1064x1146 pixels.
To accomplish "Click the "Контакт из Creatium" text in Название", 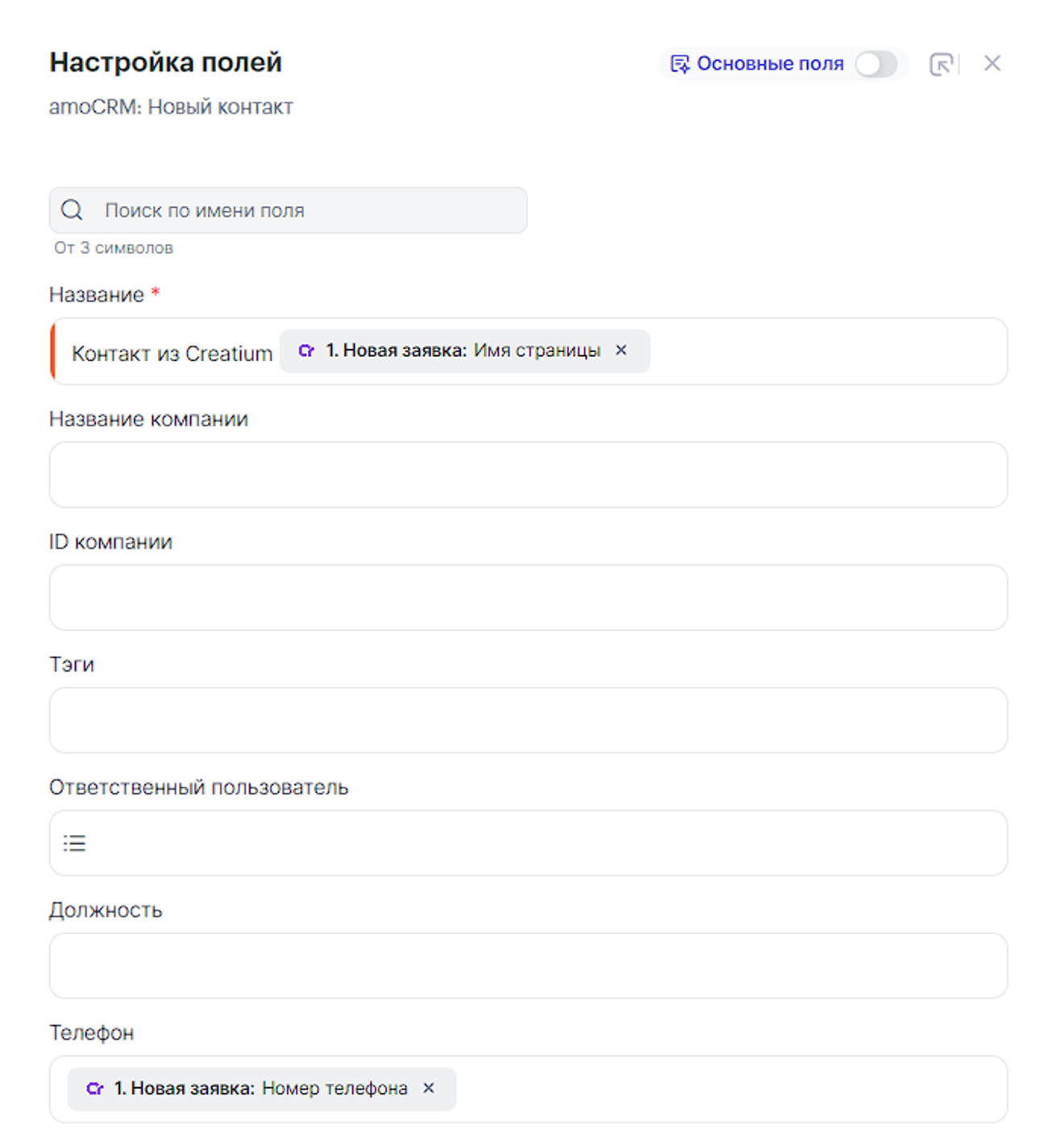I will pos(172,353).
